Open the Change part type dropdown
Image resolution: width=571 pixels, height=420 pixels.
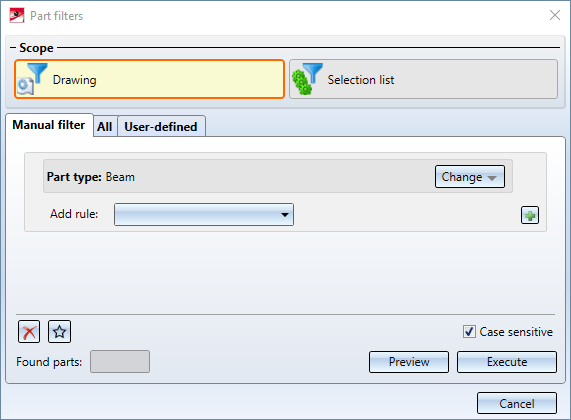click(470, 177)
